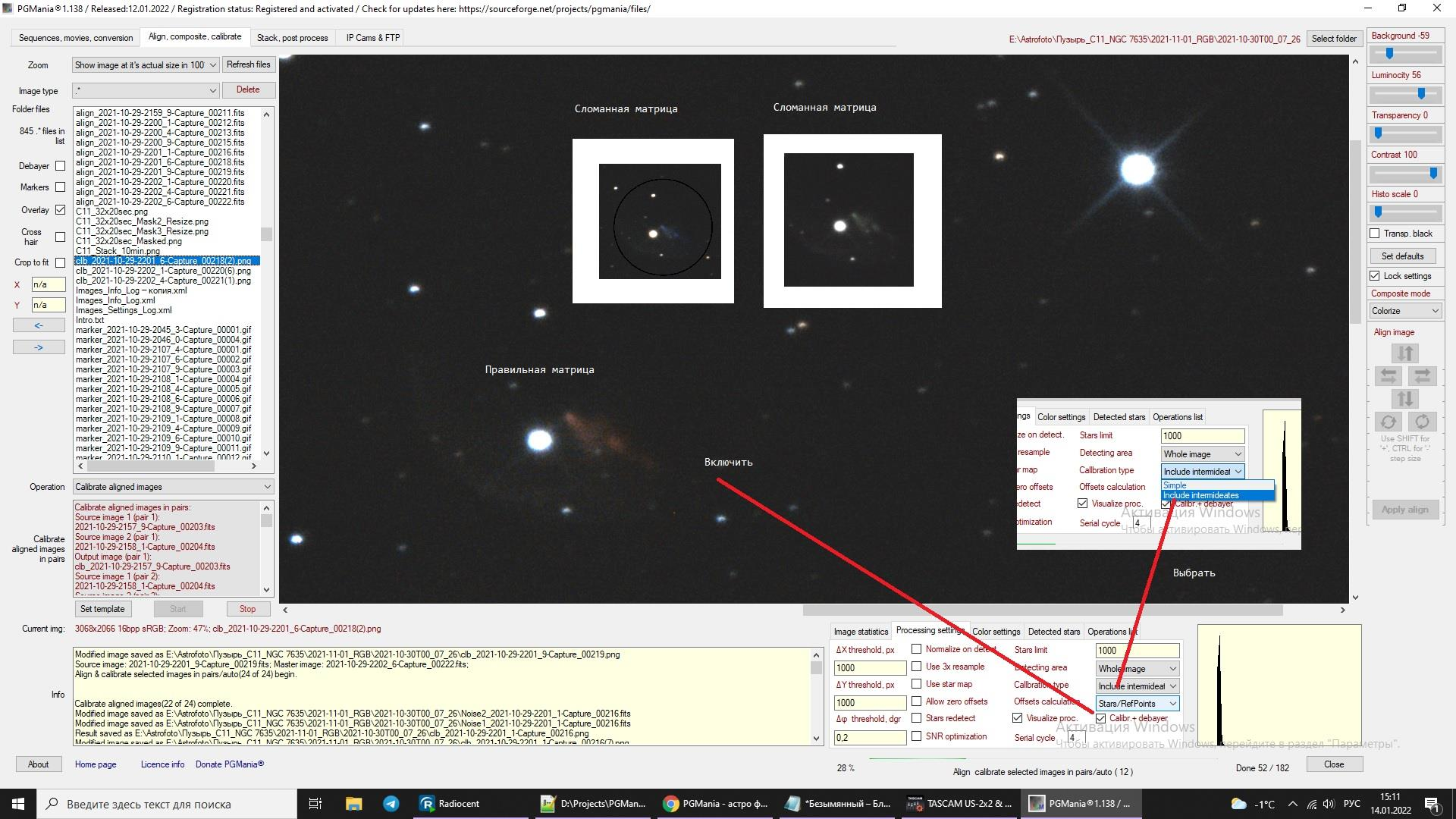Open the Image statistics tab
The width and height of the screenshot is (1456, 819).
coord(860,632)
